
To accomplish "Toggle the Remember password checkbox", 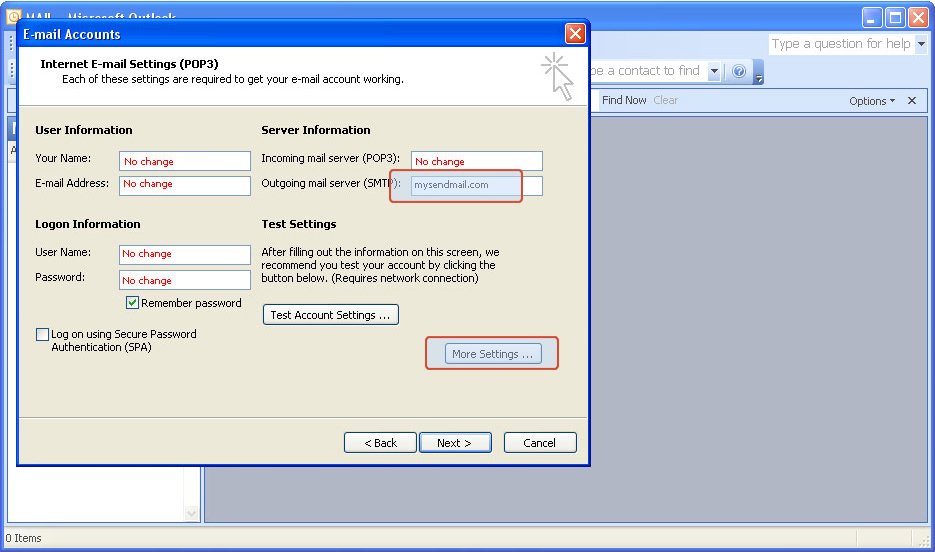I will coord(132,303).
